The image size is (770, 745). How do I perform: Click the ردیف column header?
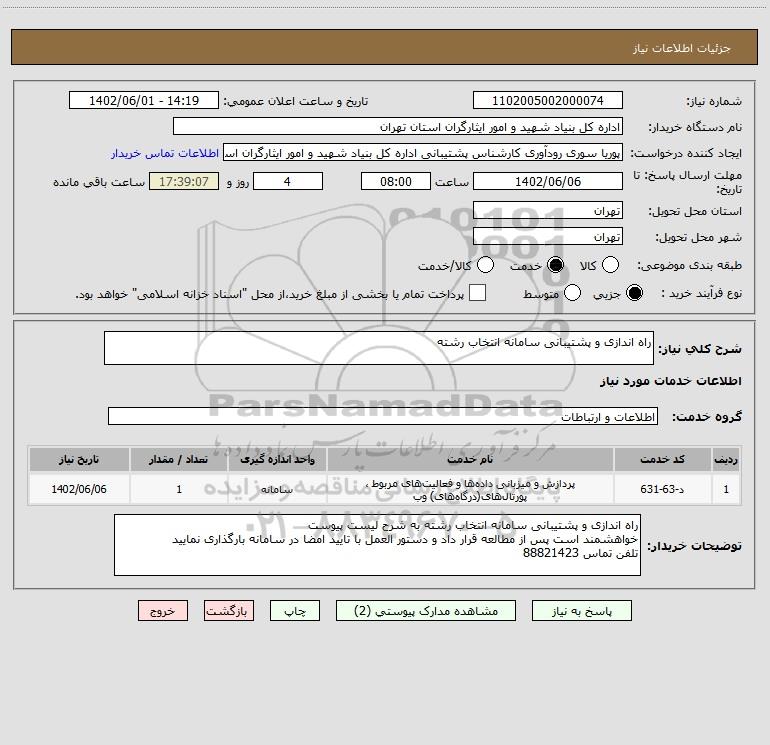pyautogui.click(x=726, y=459)
